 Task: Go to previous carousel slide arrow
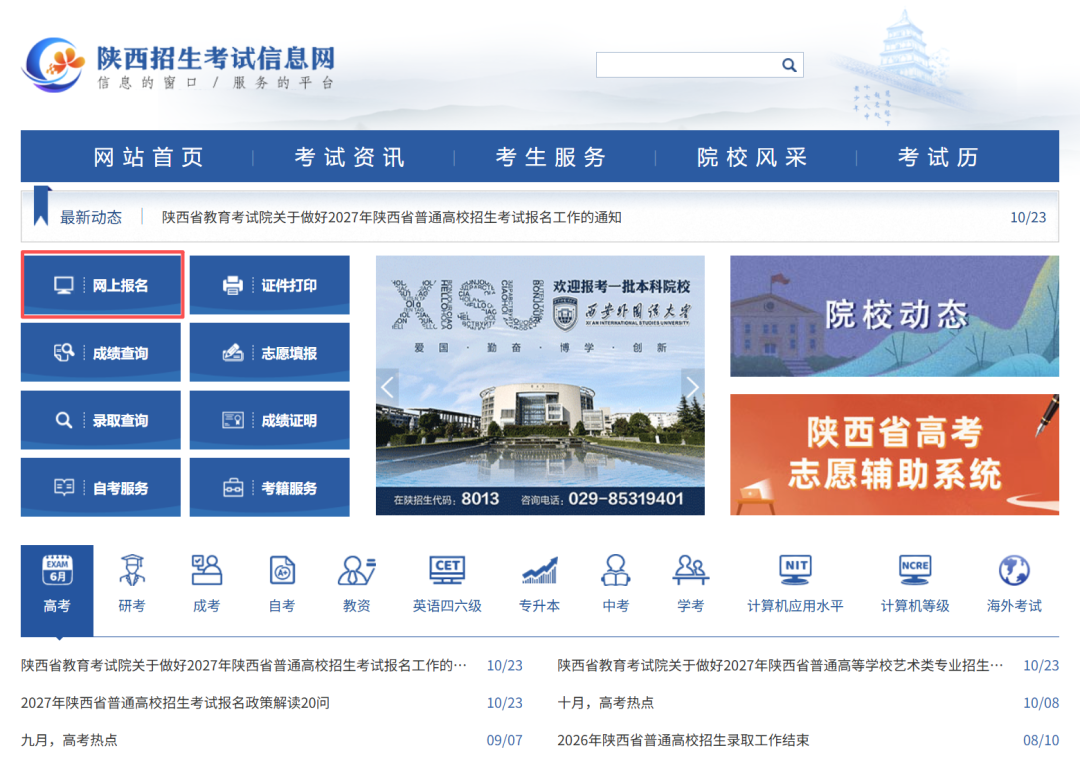point(388,387)
